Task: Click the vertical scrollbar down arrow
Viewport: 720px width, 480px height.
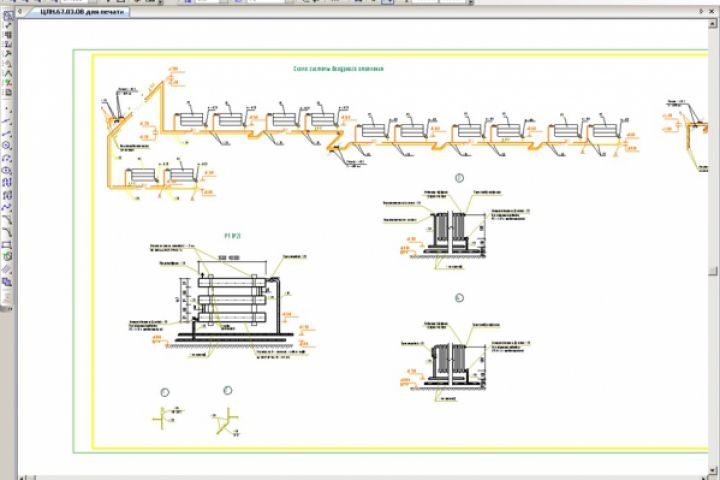Action: pos(713,471)
